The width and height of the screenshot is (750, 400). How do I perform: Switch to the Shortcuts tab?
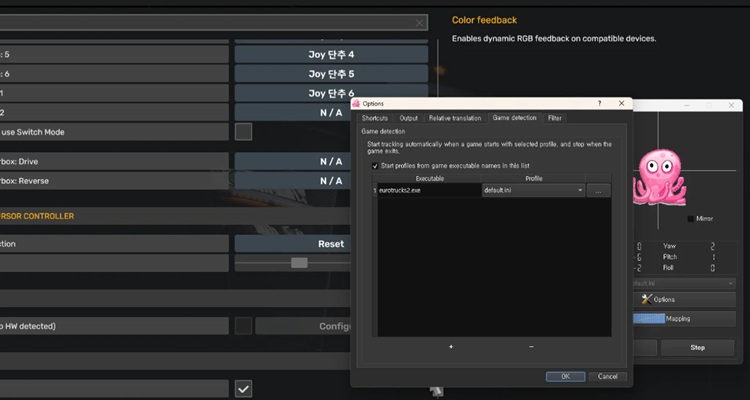point(375,118)
